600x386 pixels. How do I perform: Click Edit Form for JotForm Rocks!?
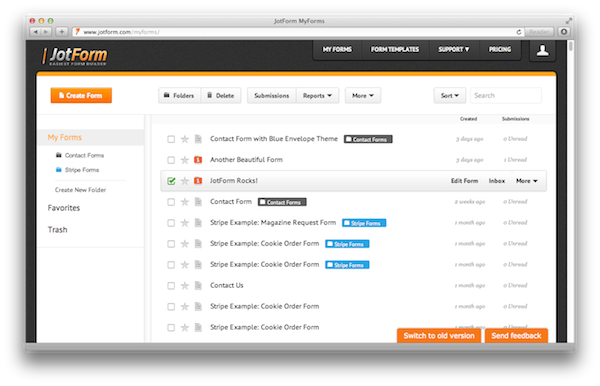tap(465, 181)
